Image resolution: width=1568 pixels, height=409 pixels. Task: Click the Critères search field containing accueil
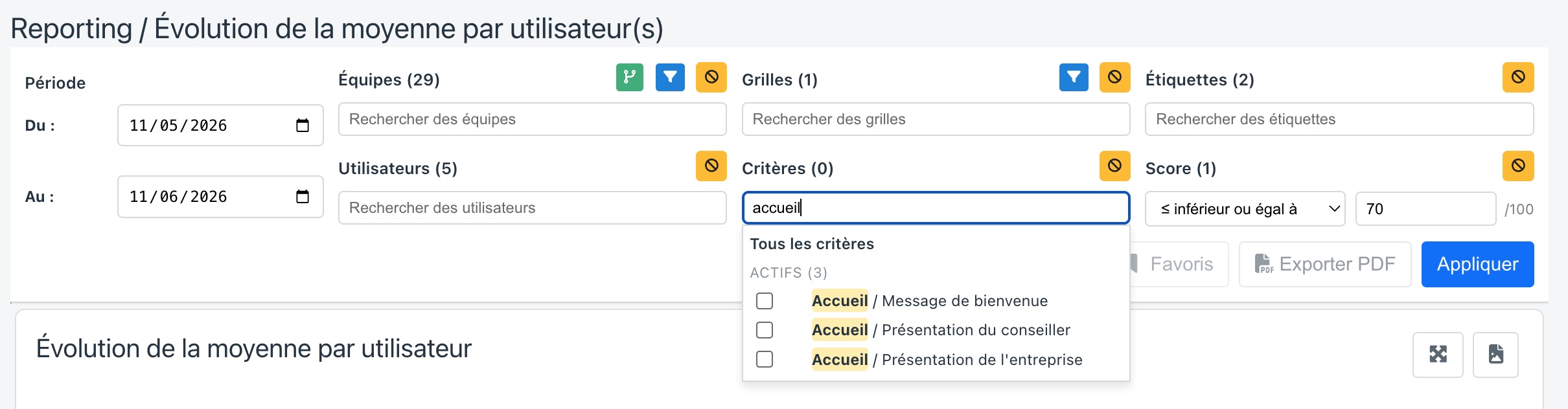coord(936,208)
